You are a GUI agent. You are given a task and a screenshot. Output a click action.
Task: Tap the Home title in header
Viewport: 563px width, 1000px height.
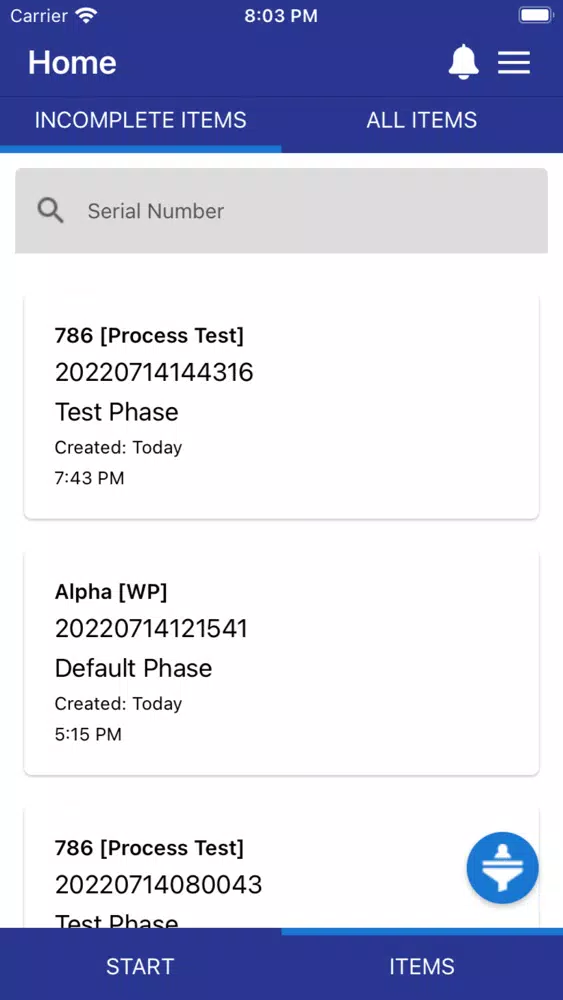click(72, 62)
